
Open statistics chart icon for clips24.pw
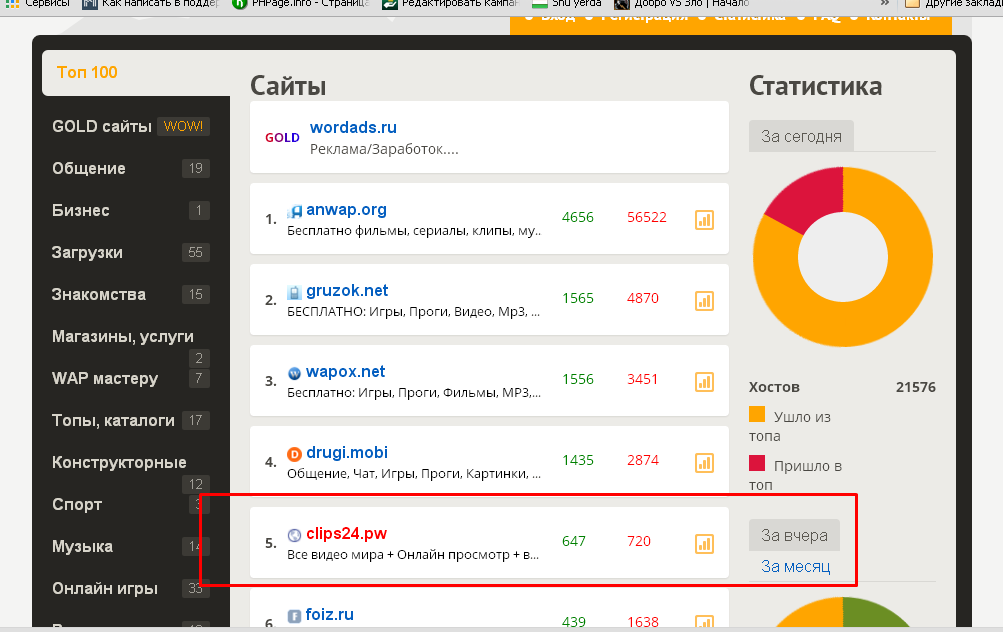point(704,544)
